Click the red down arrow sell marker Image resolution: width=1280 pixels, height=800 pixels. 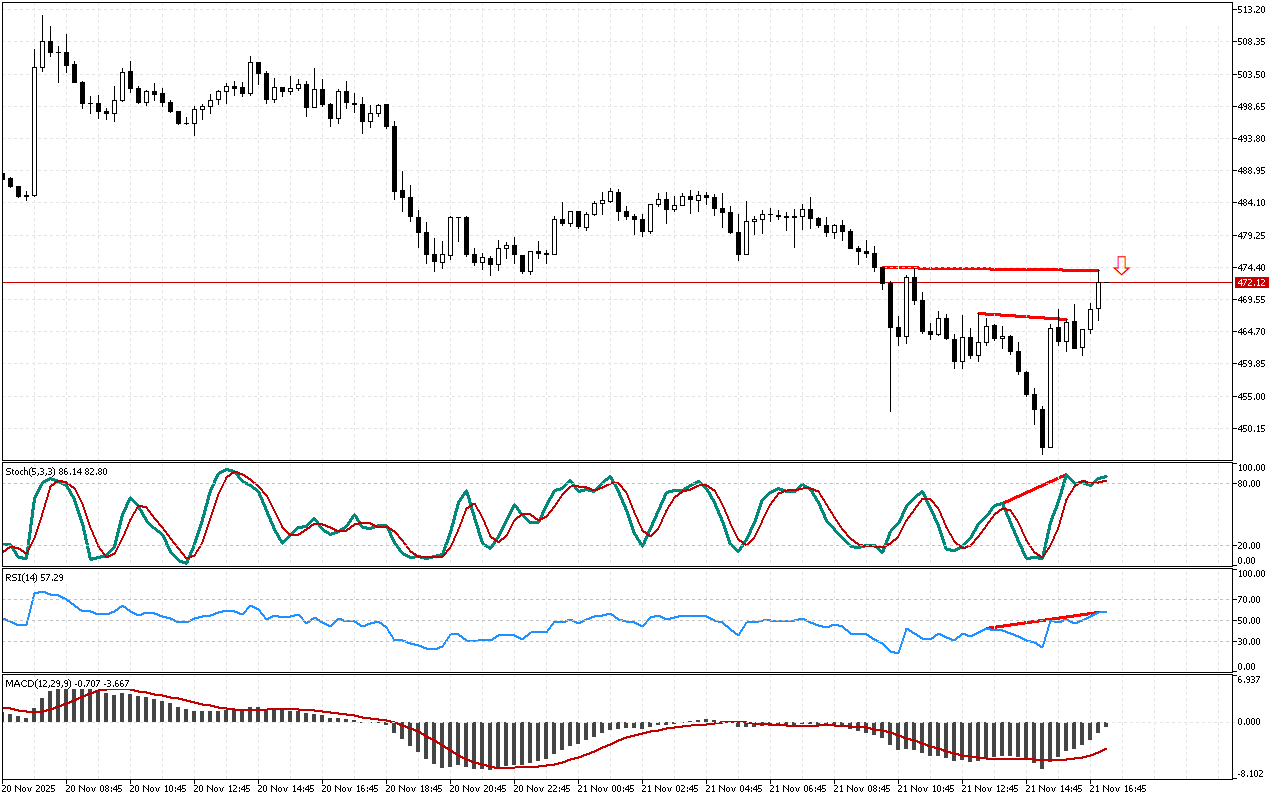[1122, 266]
